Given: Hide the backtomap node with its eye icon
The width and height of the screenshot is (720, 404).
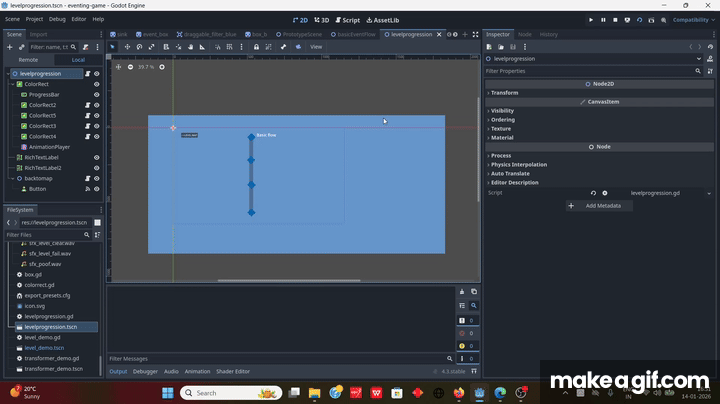Looking at the screenshot, I should (96, 179).
